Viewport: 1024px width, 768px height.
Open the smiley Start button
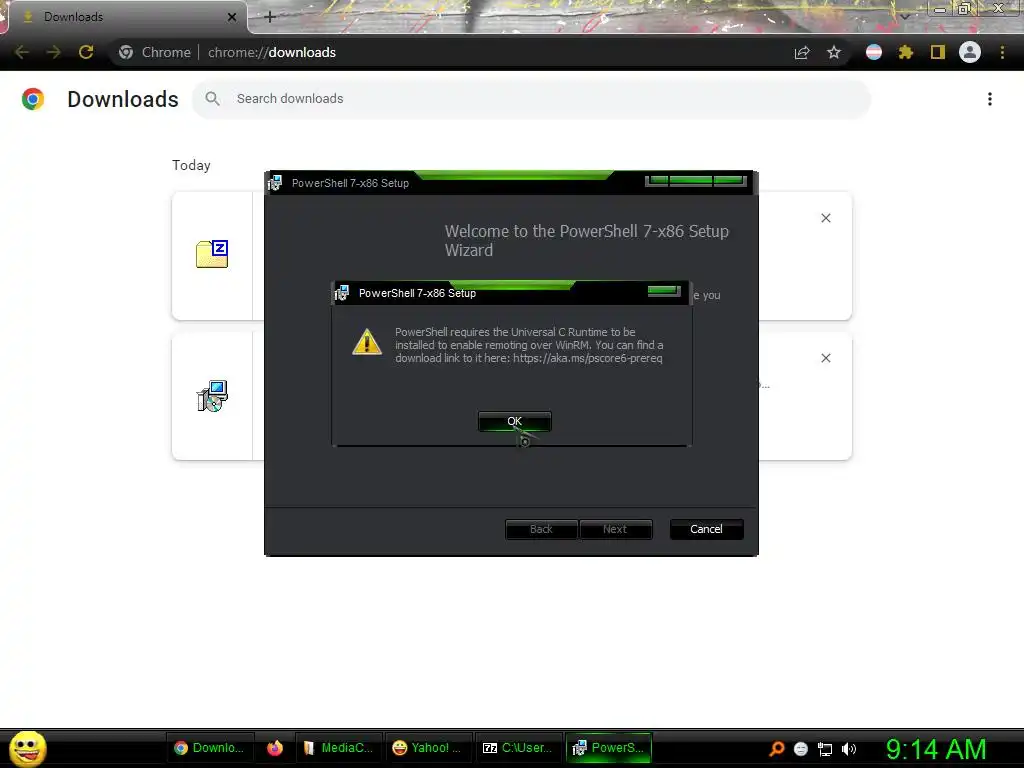27,748
